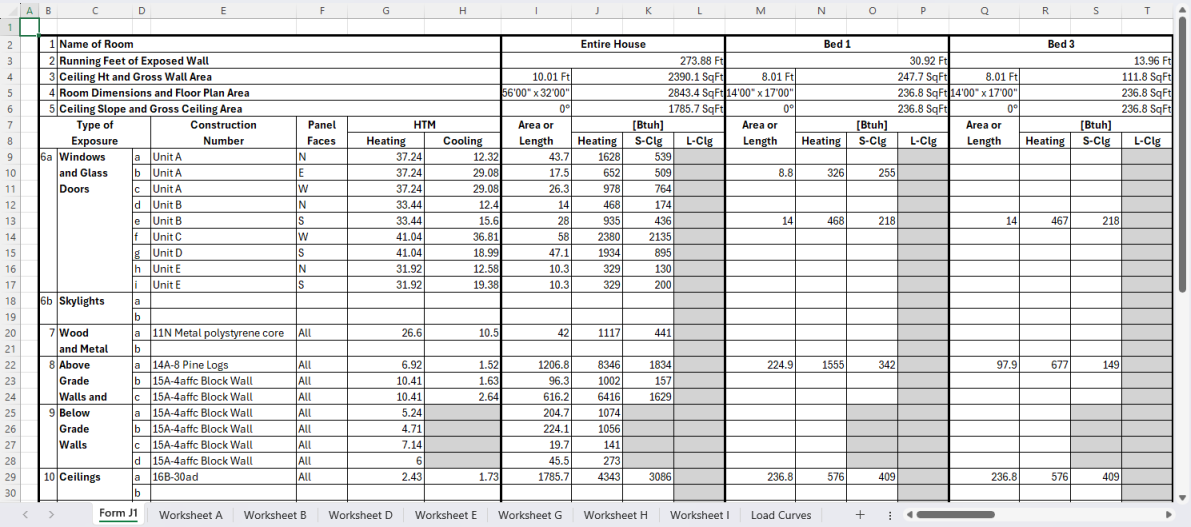Click the 'HTM' heading cell

[x=425, y=125]
